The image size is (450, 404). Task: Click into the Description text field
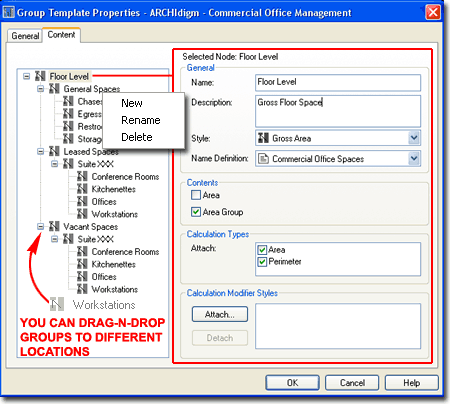click(x=338, y=111)
